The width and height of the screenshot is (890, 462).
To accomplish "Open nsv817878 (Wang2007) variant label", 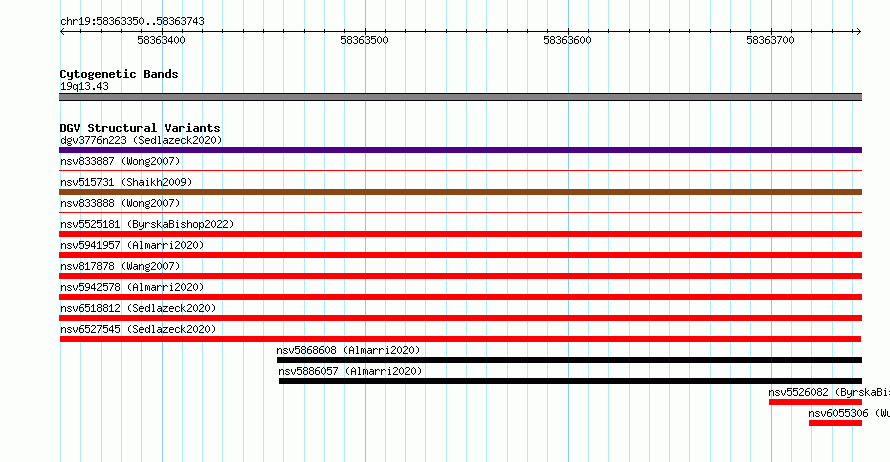I will 120,266.
